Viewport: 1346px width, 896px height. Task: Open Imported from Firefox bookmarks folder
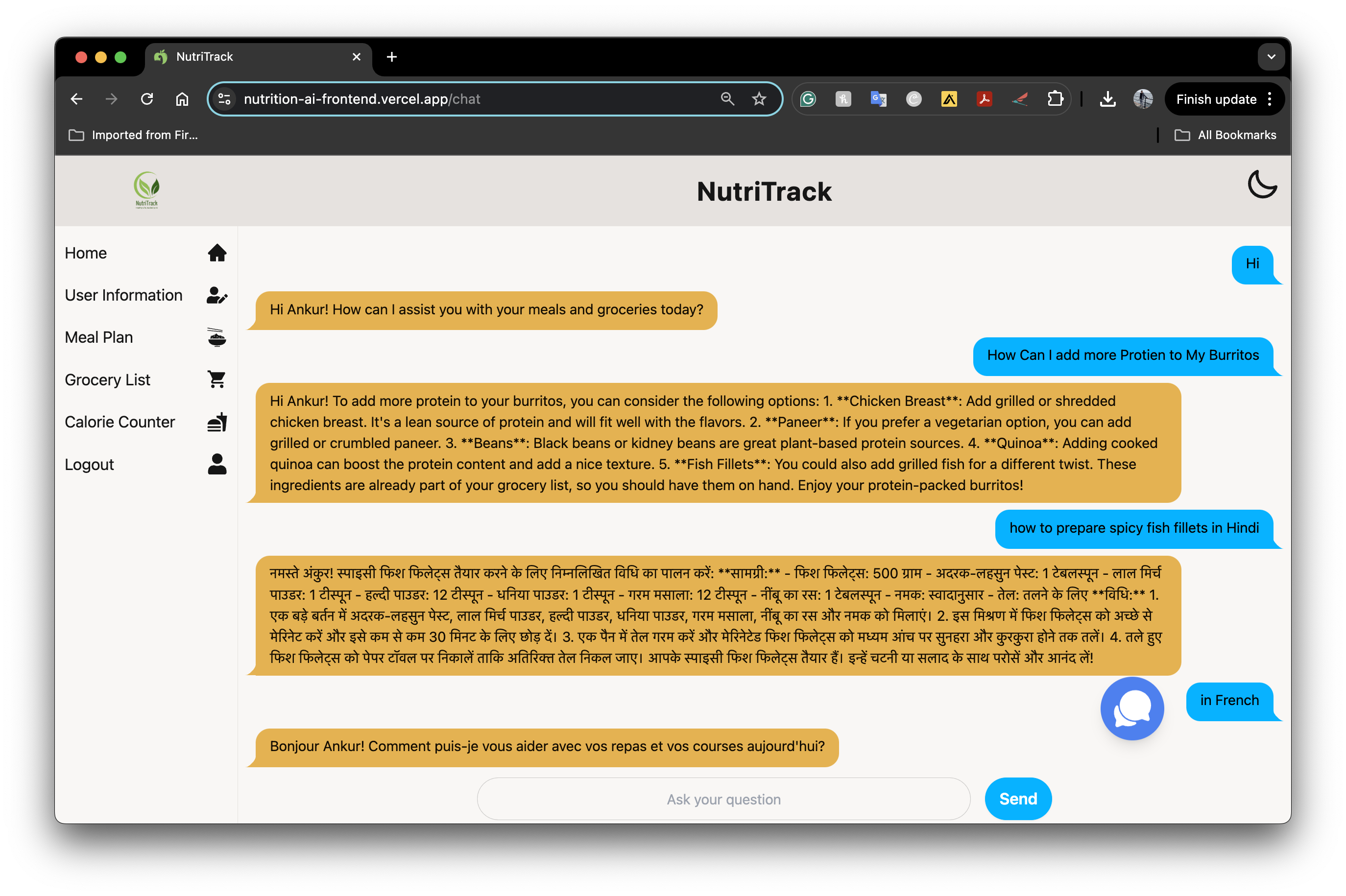click(133, 135)
